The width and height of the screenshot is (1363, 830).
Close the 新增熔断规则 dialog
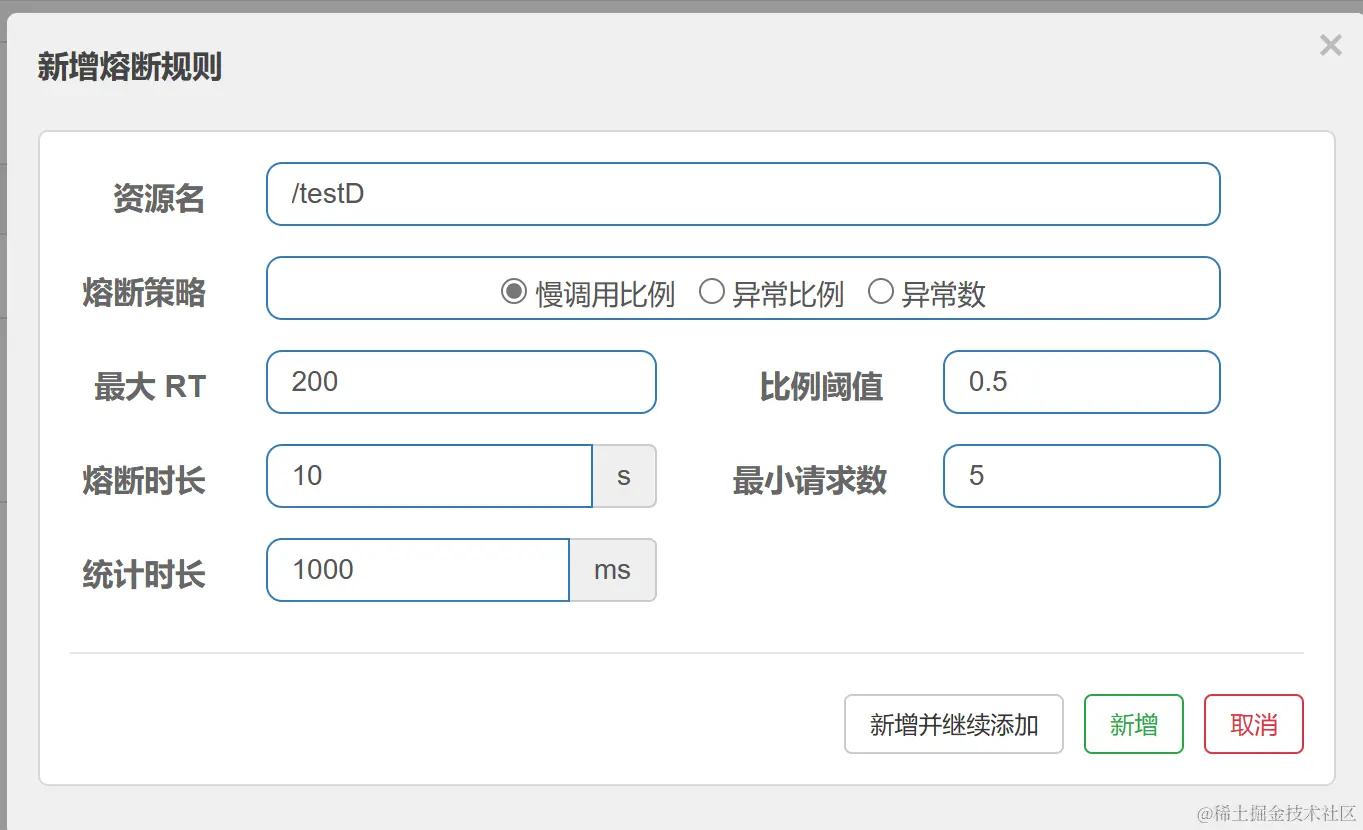(1330, 45)
